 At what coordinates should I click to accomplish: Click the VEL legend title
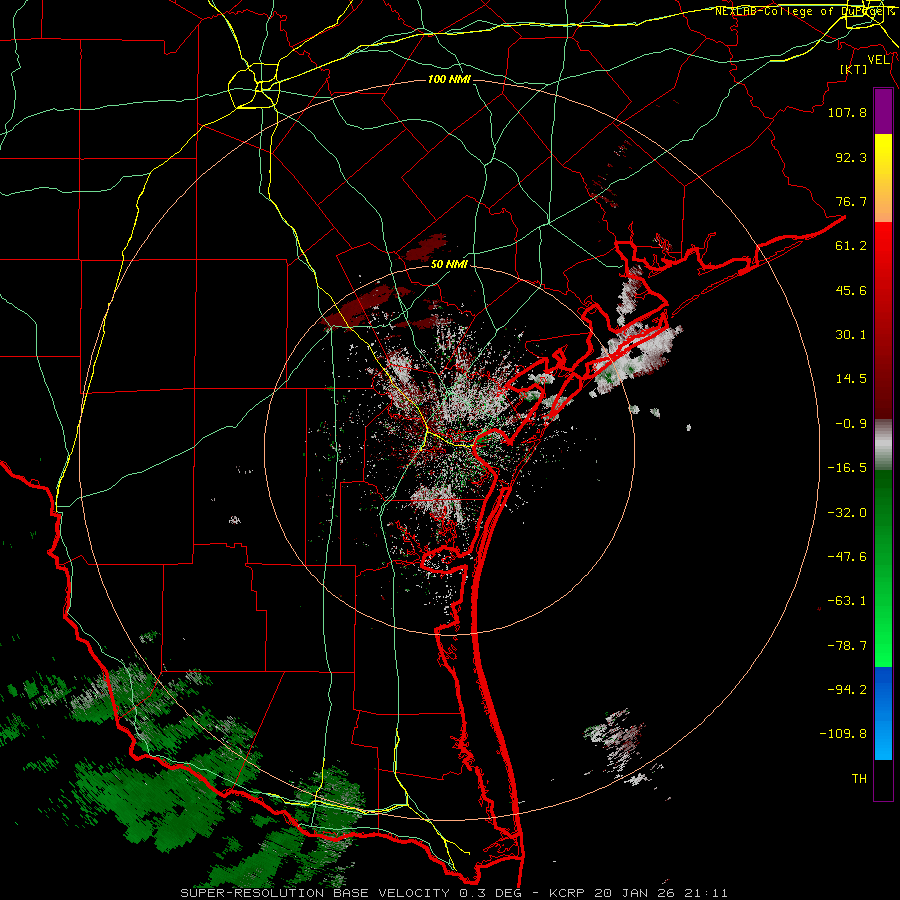[878, 60]
